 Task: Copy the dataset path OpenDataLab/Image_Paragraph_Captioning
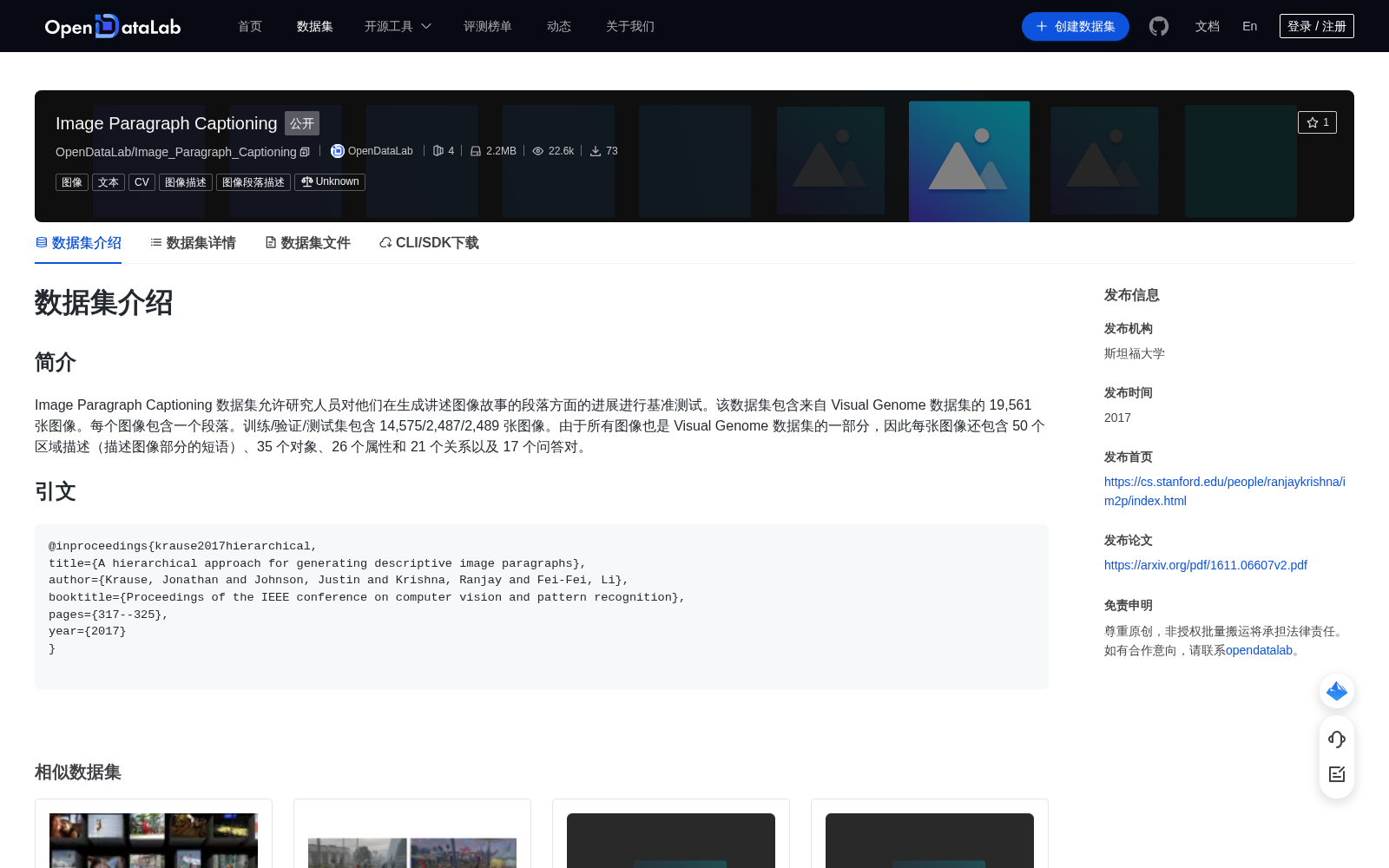[305, 152]
